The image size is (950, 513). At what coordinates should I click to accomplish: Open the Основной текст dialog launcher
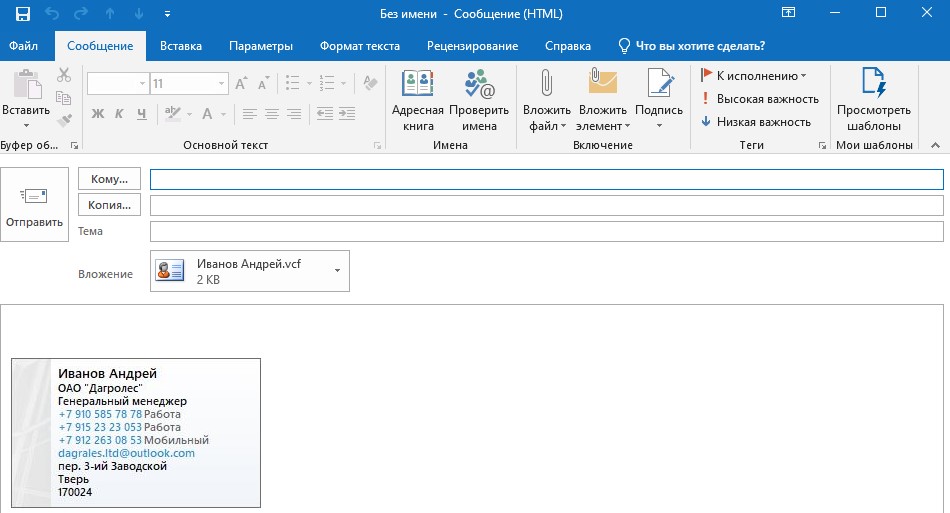tap(377, 145)
